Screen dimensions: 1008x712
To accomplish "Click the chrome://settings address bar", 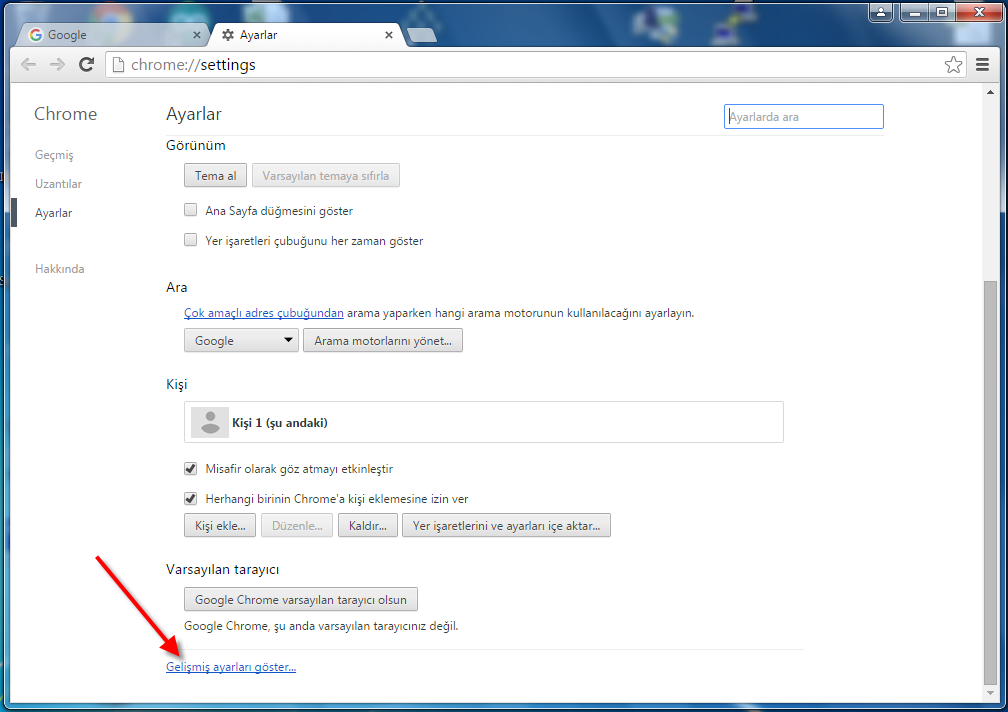I will [x=534, y=64].
